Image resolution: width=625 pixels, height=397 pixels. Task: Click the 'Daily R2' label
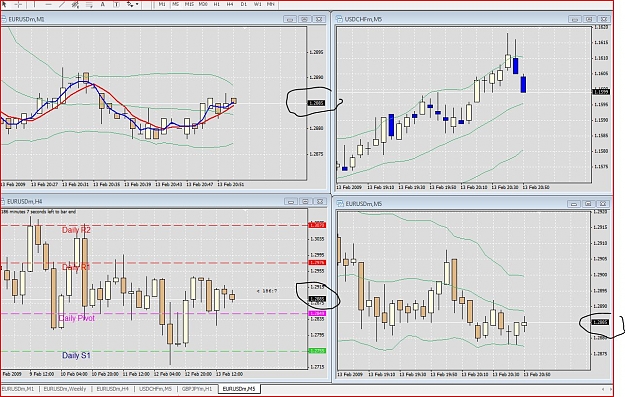76,230
